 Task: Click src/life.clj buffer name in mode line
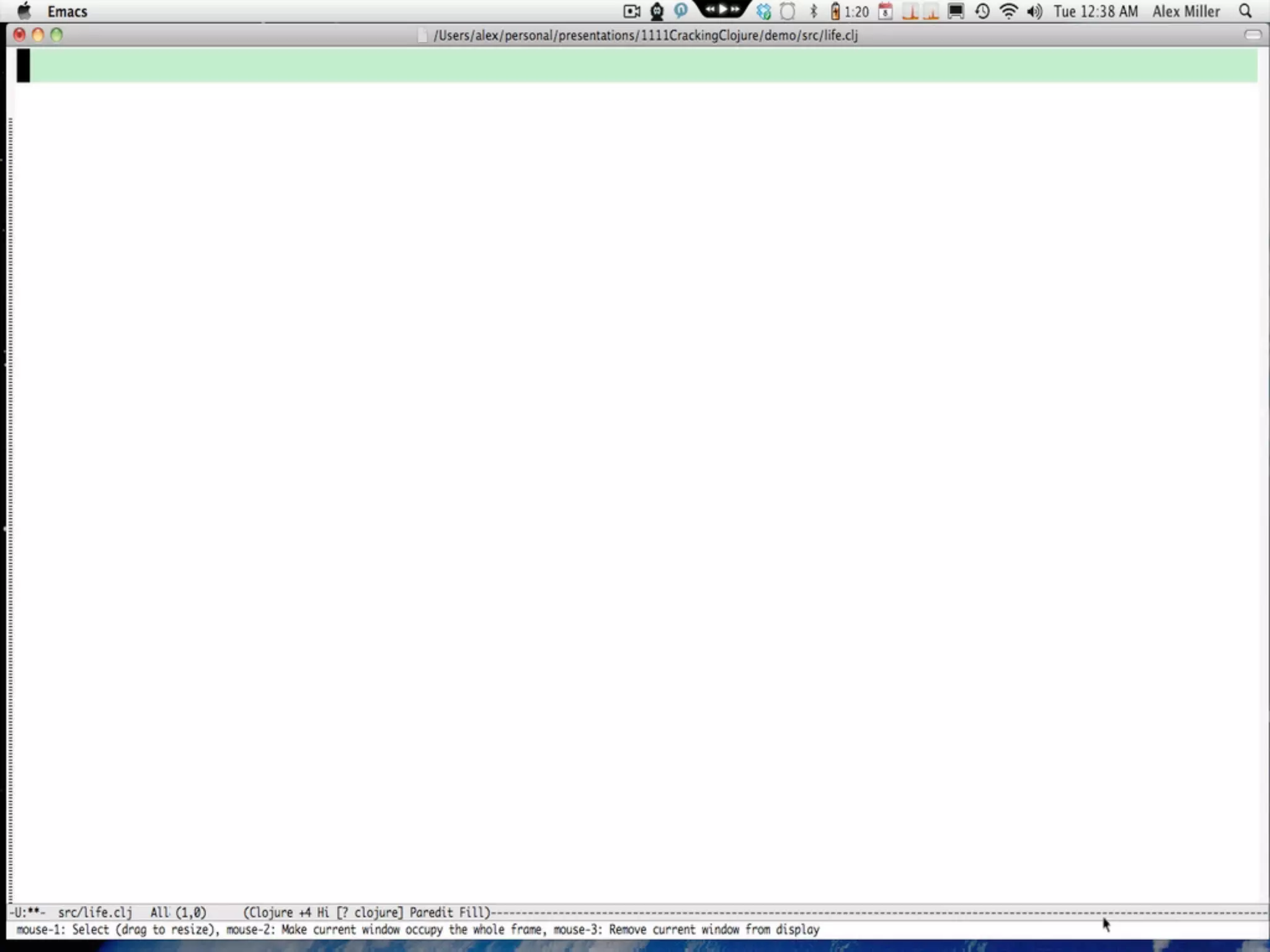(95, 912)
